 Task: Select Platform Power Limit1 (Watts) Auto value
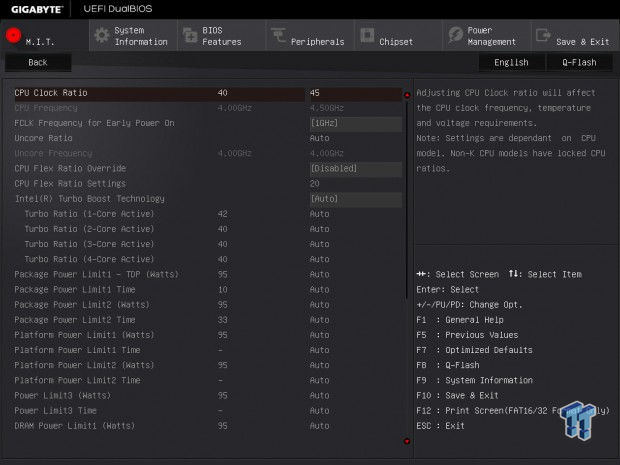tap(319, 335)
